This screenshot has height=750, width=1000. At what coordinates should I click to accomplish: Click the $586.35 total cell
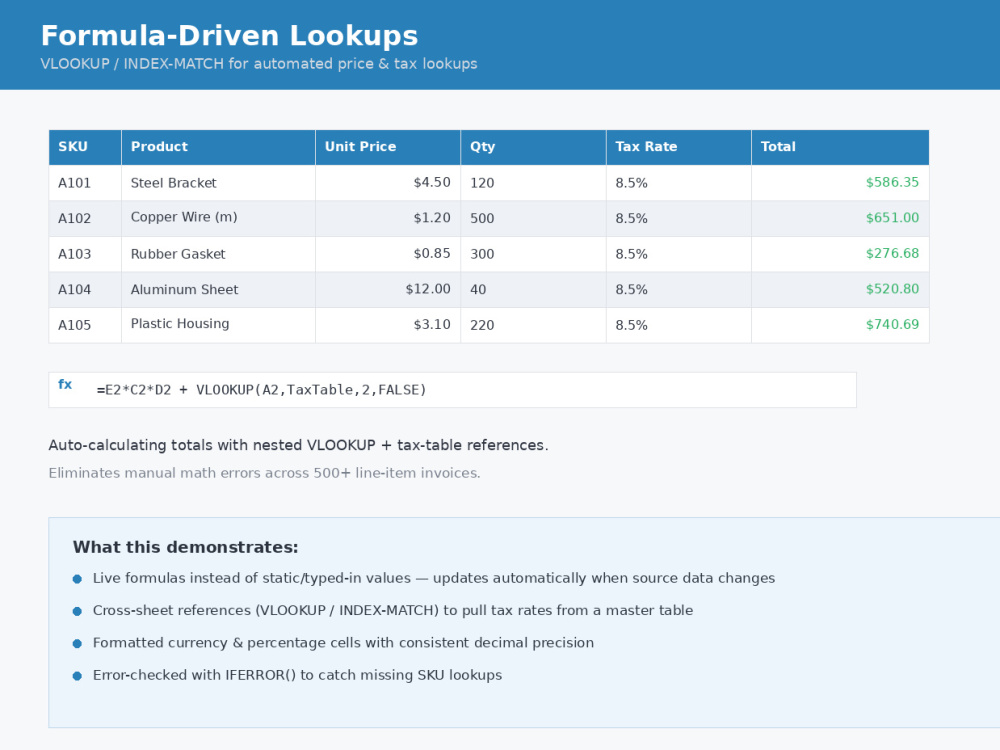[841, 183]
